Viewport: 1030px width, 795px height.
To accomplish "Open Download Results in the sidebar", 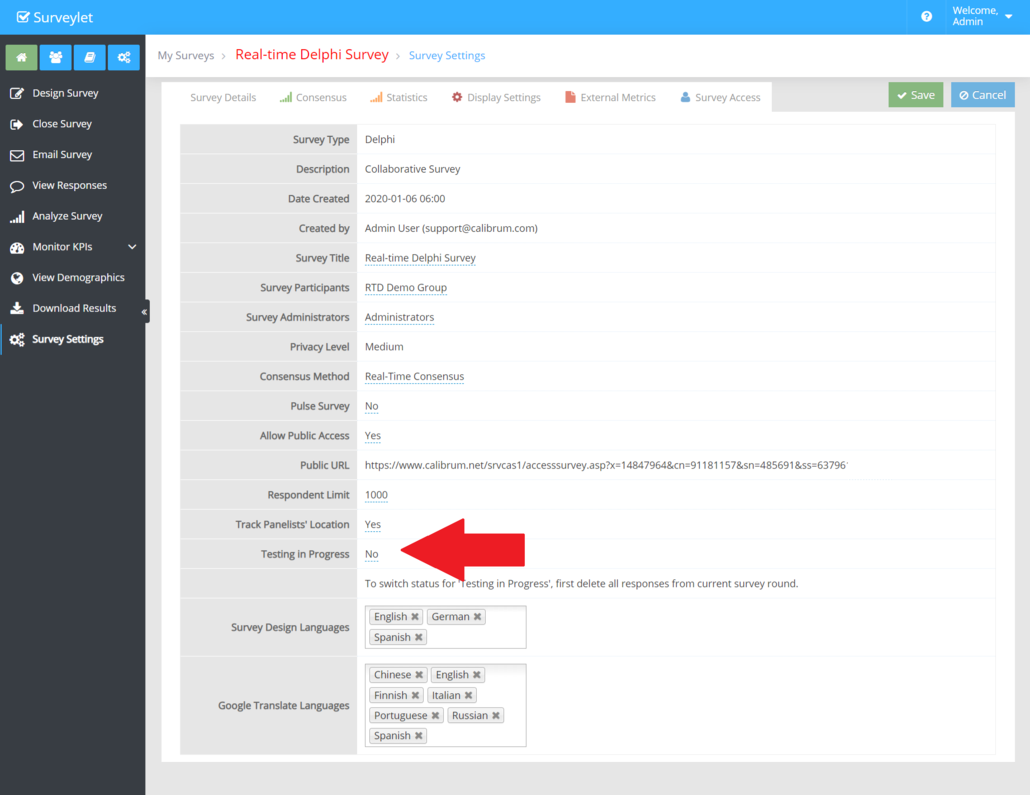I will point(74,308).
